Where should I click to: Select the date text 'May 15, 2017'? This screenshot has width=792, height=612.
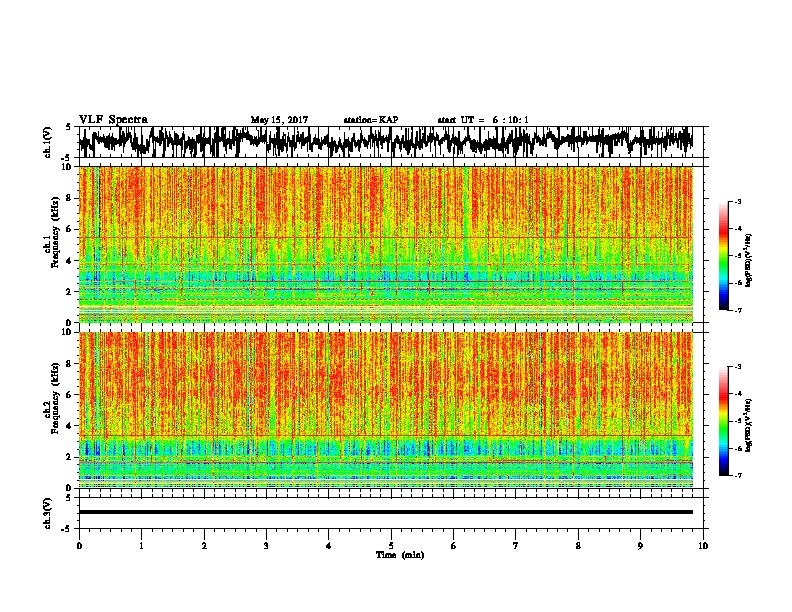click(x=279, y=120)
